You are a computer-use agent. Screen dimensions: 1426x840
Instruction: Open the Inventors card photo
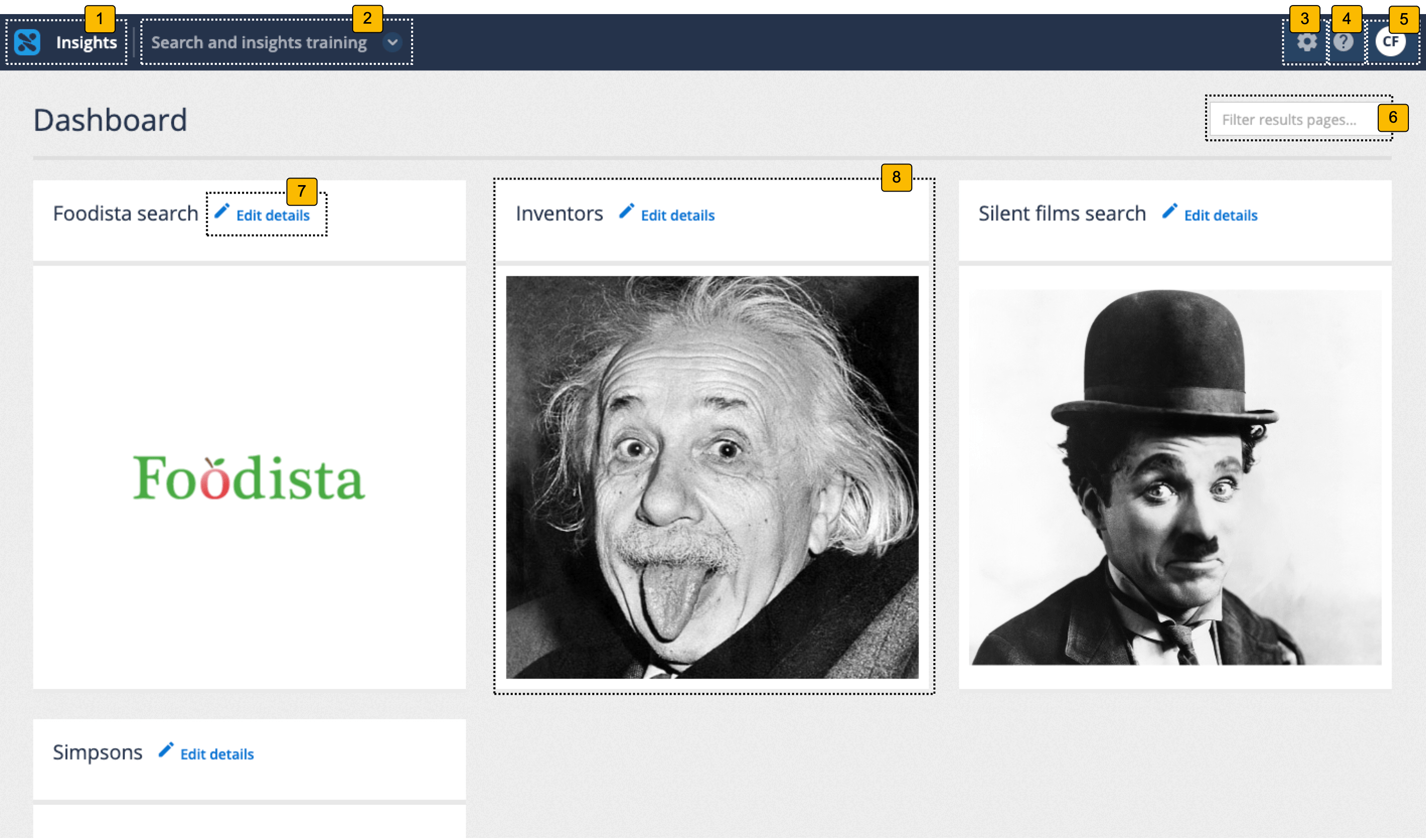(711, 477)
